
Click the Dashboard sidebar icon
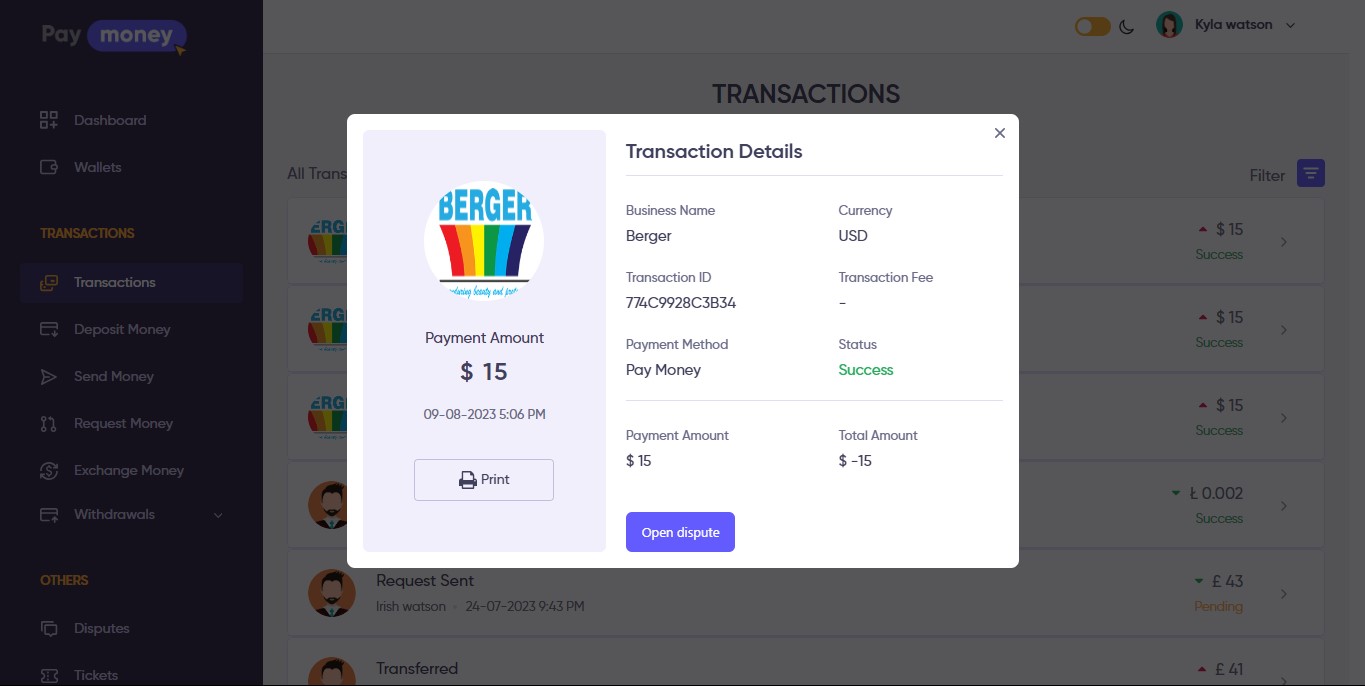[x=49, y=120]
